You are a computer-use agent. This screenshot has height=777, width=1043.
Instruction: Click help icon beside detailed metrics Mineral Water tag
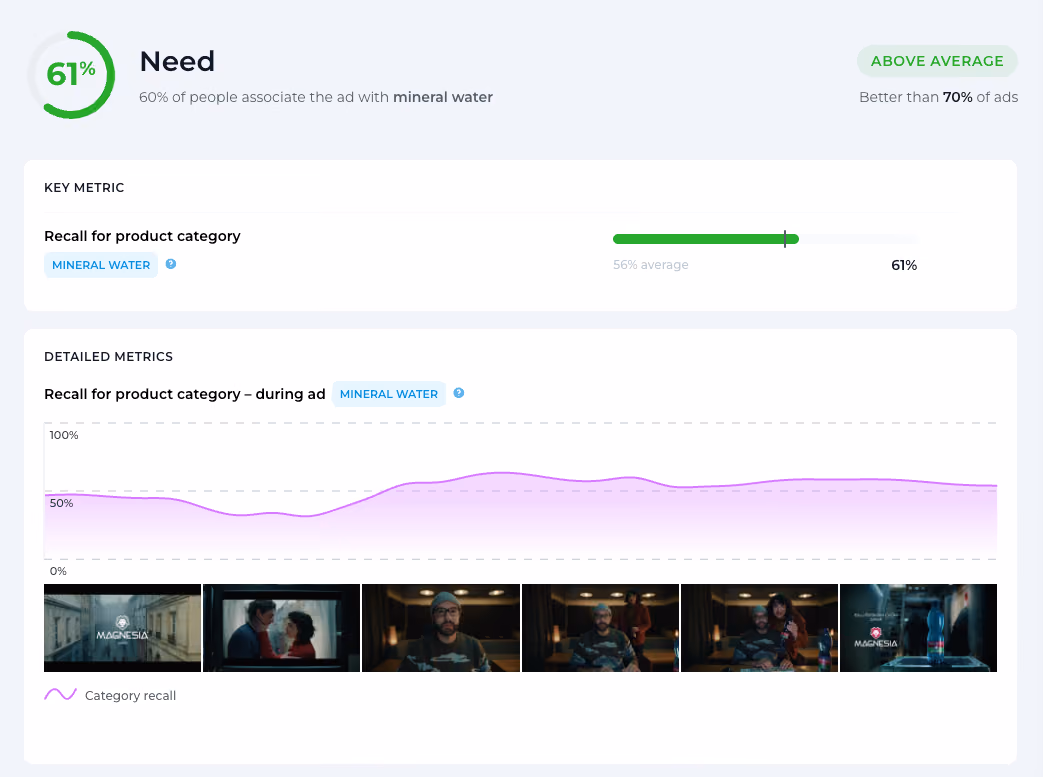click(x=459, y=393)
